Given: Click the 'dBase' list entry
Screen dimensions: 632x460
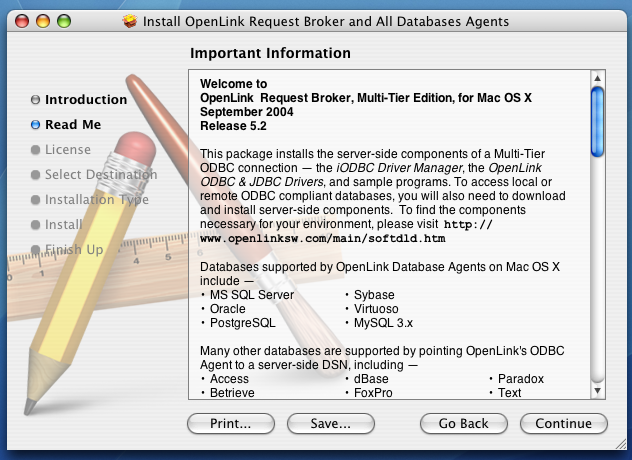Looking at the screenshot, I should pyautogui.click(x=371, y=379).
